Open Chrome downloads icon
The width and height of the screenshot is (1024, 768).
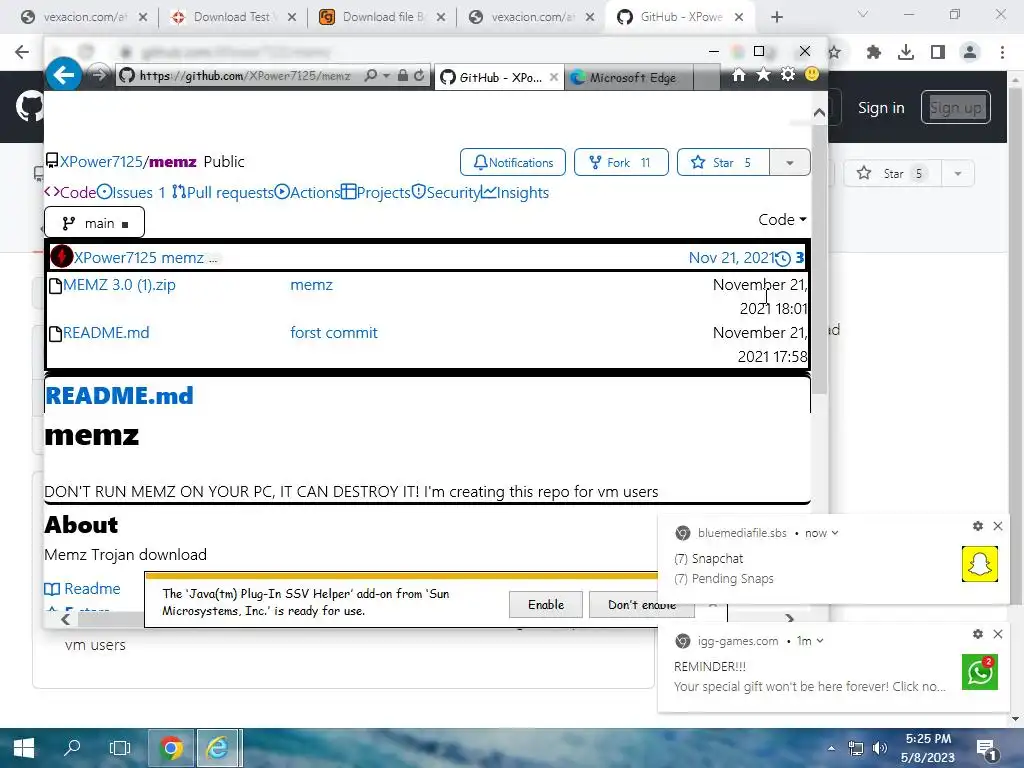(x=906, y=52)
